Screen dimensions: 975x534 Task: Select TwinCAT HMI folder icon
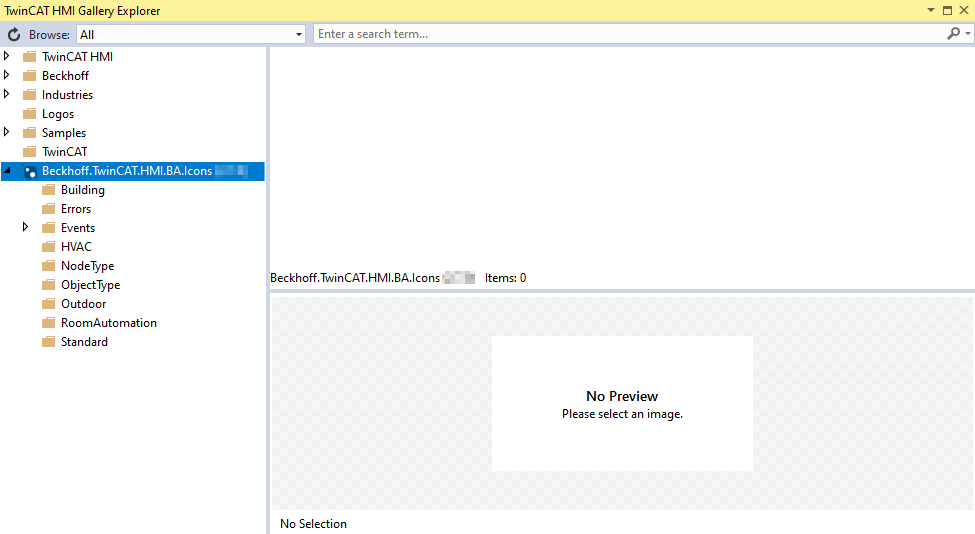point(29,57)
